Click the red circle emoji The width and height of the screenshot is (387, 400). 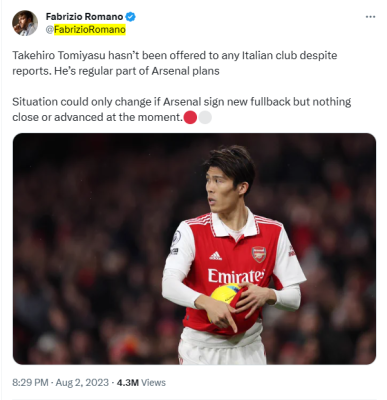(x=190, y=117)
